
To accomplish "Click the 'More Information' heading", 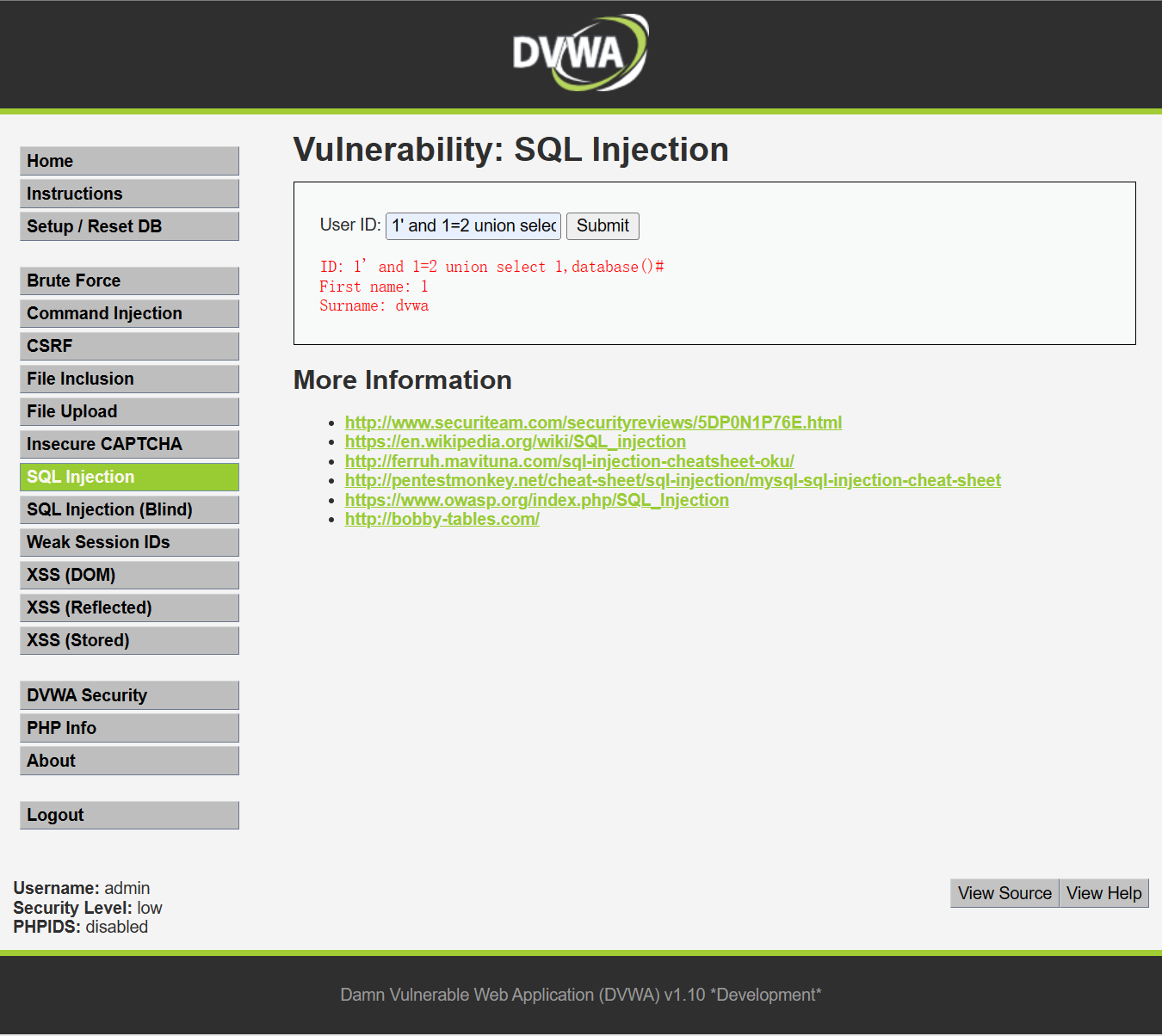I will point(403,380).
